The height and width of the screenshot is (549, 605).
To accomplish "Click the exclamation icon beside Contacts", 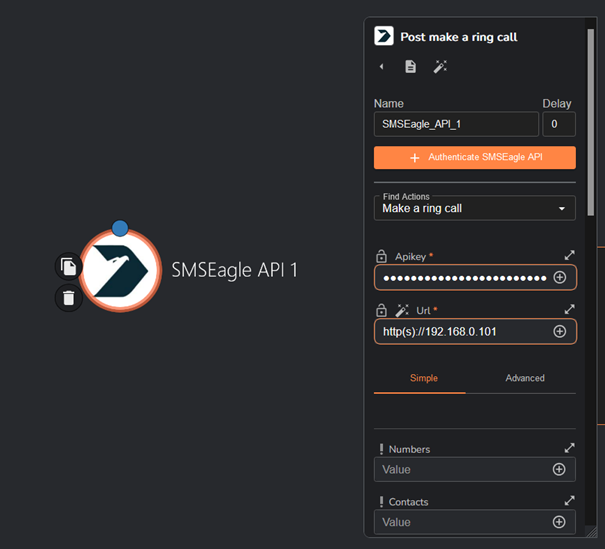I will click(x=381, y=502).
